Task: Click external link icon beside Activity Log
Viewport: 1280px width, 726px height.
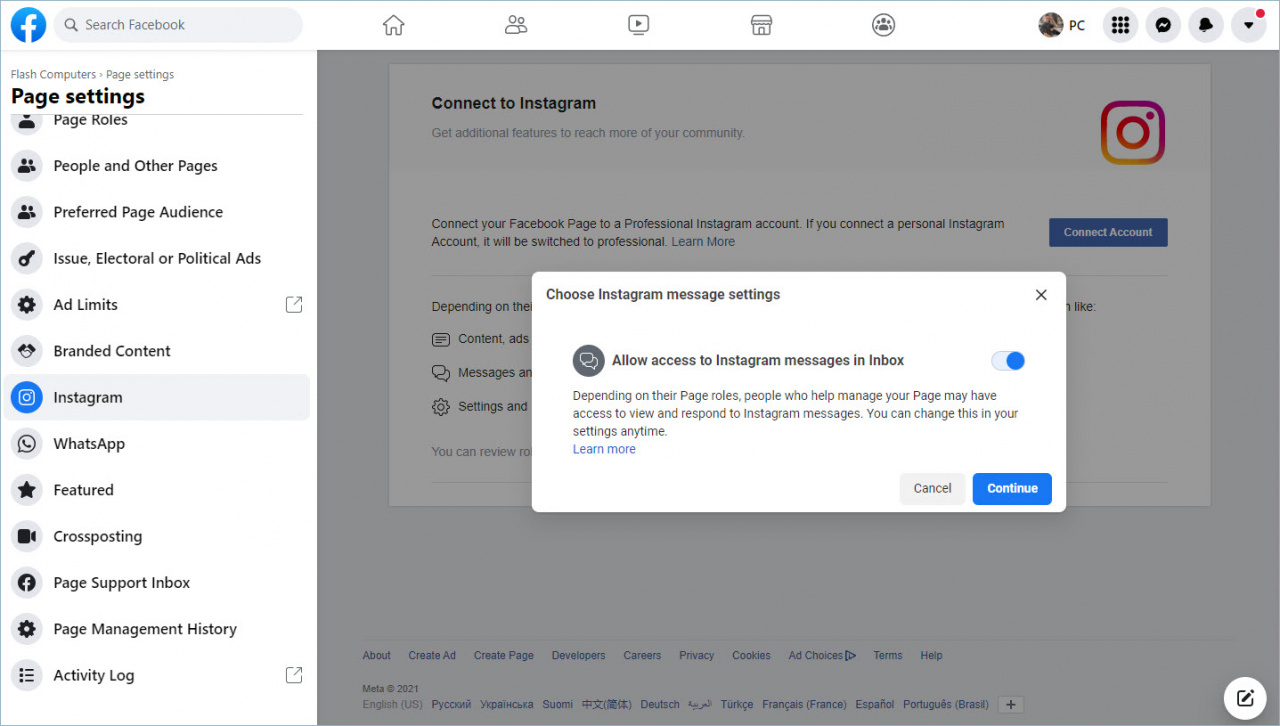Action: (294, 675)
